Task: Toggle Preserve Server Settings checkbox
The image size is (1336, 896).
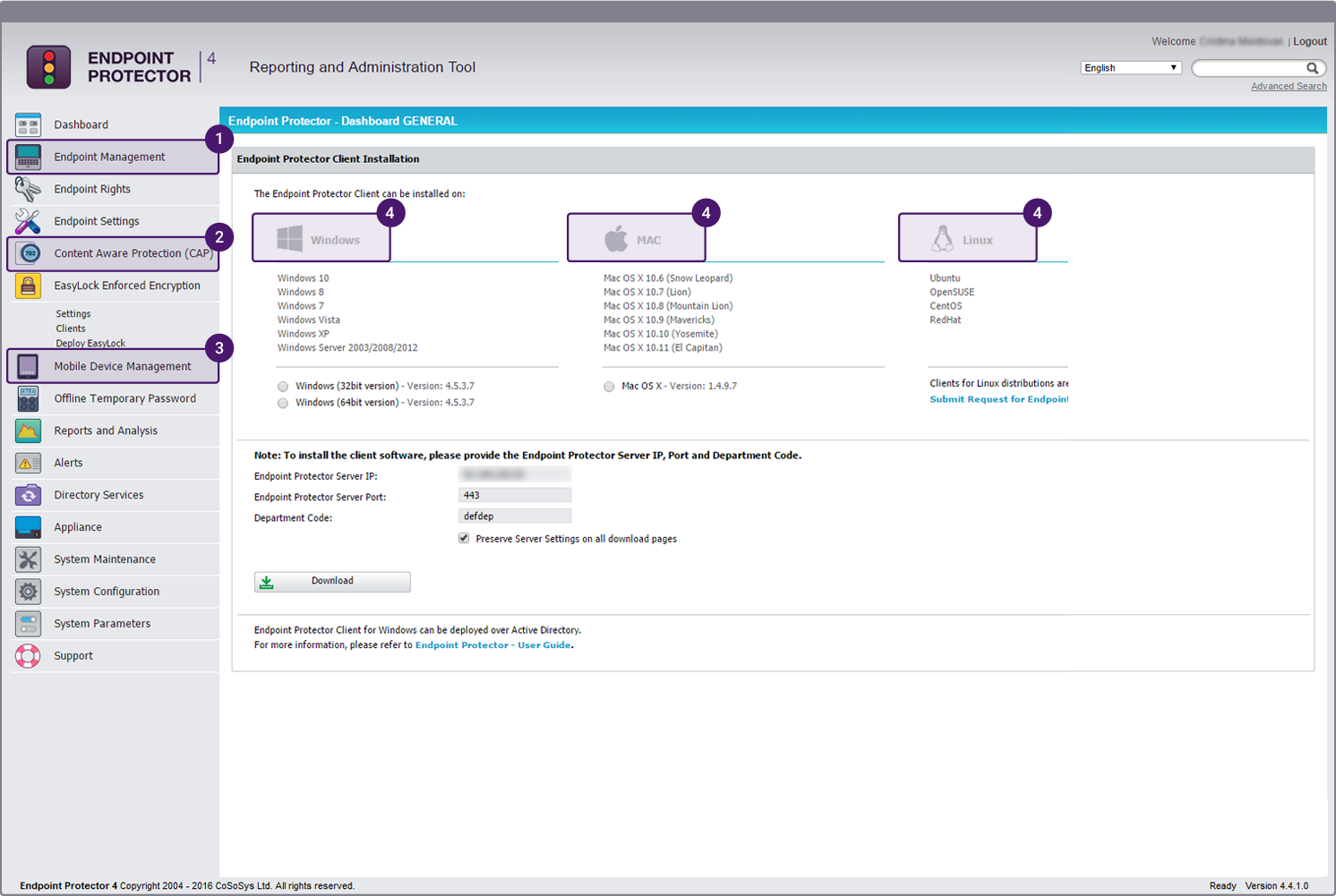Action: click(x=464, y=538)
